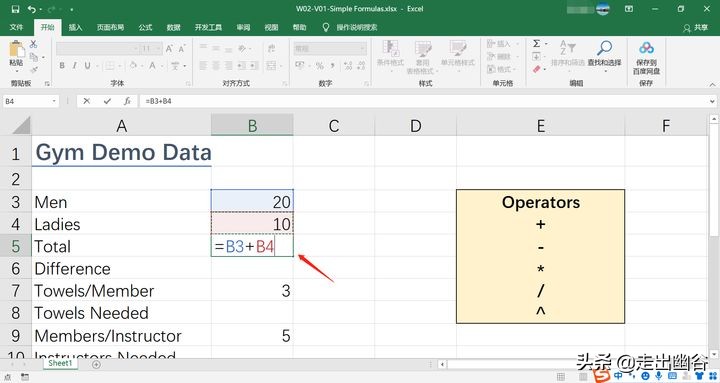Viewport: 720px width, 383px height.
Task: Switch to the 页面布局 Page Layout tab
Action: pyautogui.click(x=110, y=28)
